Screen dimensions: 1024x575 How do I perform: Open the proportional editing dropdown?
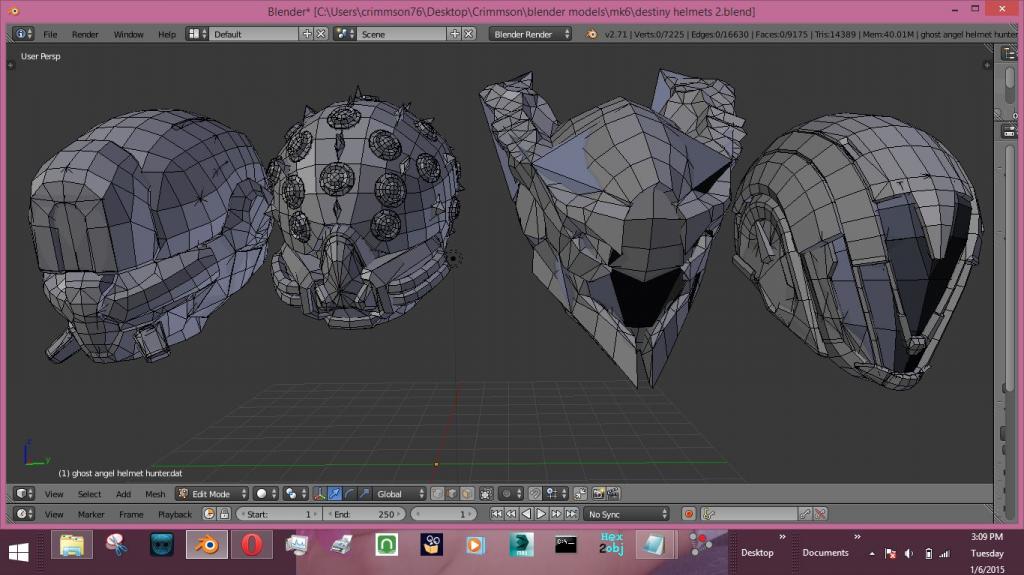click(511, 493)
